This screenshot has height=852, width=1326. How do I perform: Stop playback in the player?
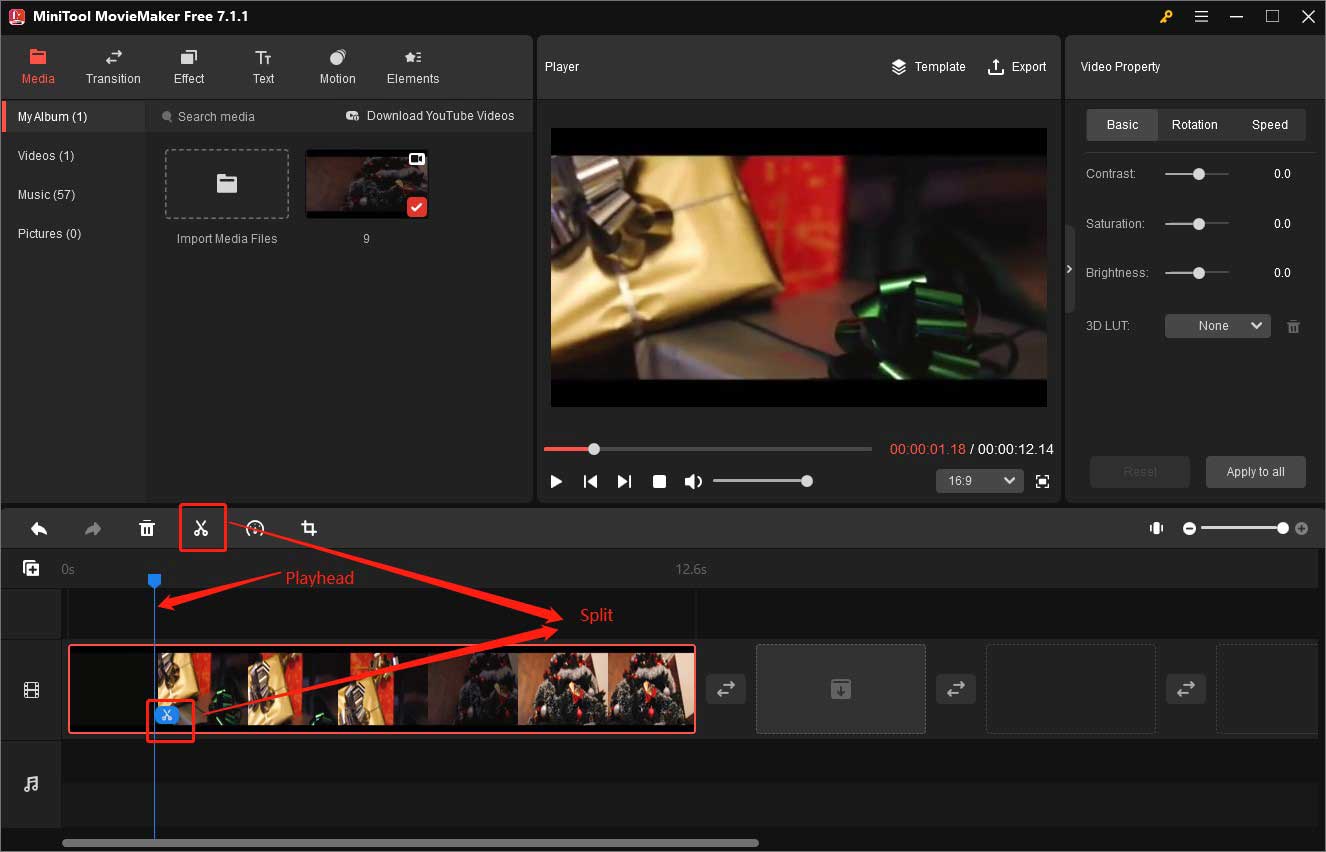click(x=659, y=481)
